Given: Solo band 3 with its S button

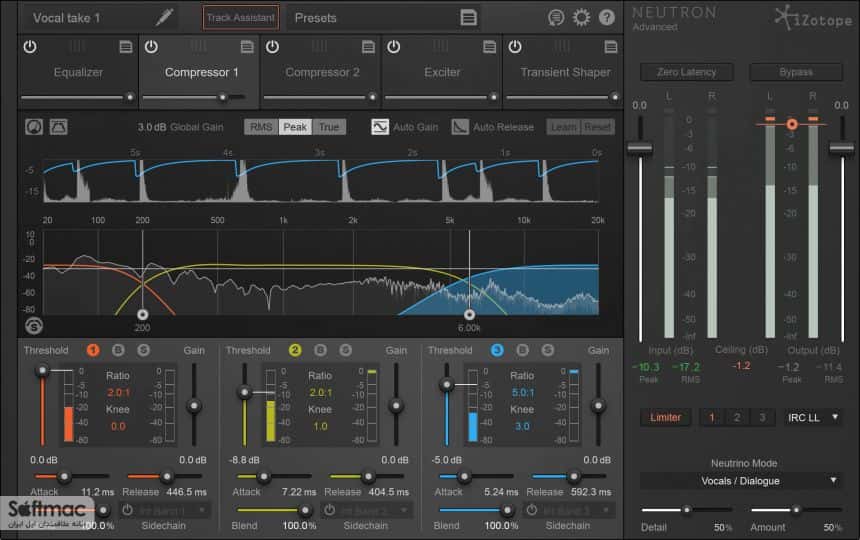Looking at the screenshot, I should pos(547,350).
